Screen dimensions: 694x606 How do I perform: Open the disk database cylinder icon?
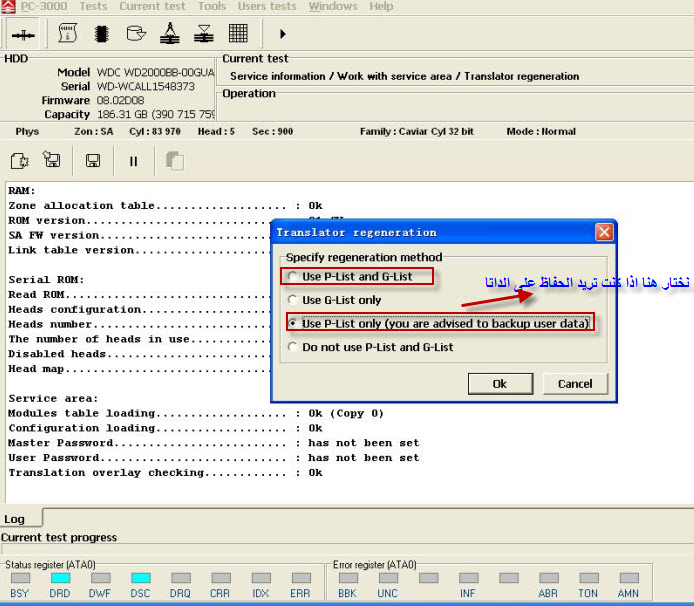(x=135, y=34)
